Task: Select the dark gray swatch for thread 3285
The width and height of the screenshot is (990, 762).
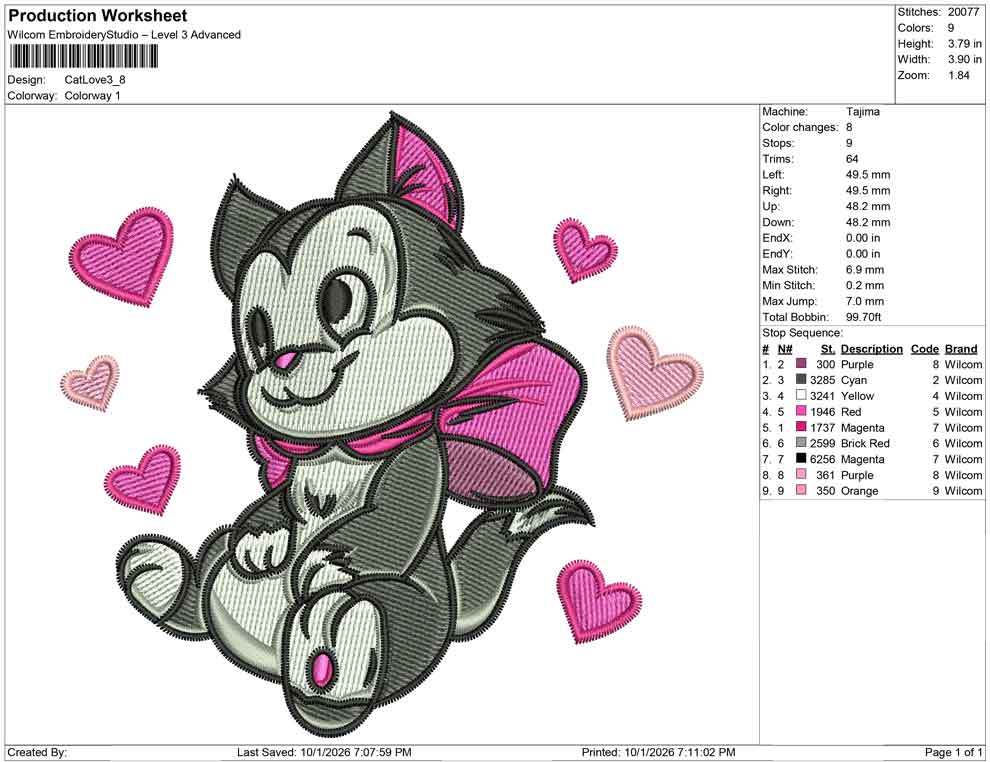Action: click(801, 379)
